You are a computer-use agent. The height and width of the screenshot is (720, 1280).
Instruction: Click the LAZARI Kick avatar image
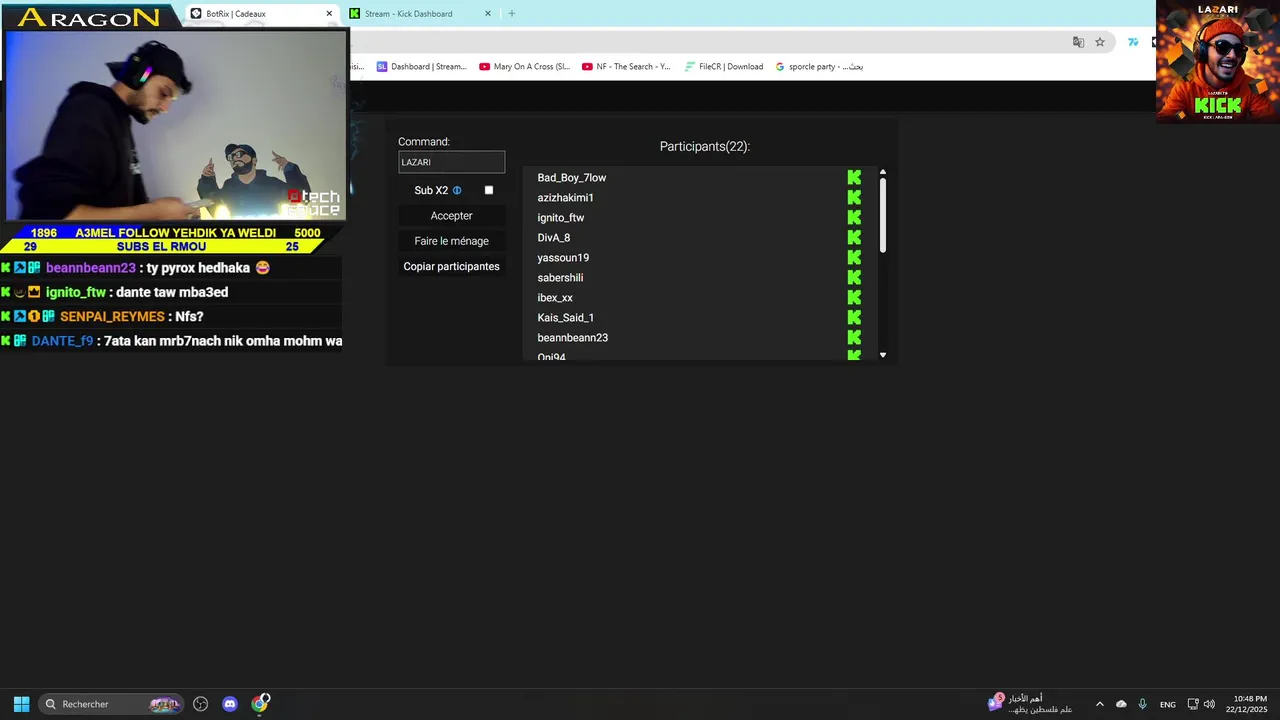[1218, 61]
